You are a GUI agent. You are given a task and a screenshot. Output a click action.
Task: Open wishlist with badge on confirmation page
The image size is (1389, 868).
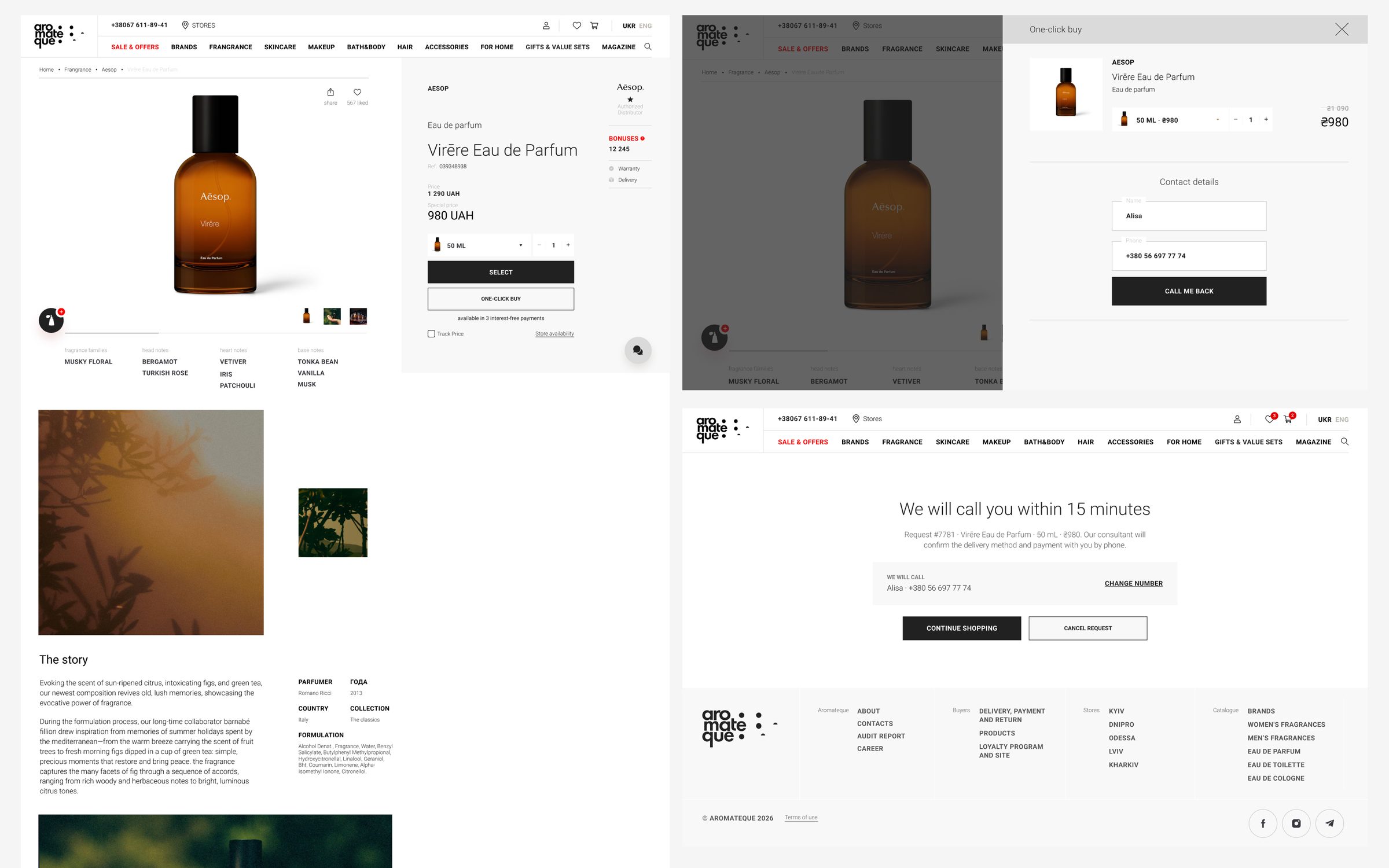(1269, 418)
